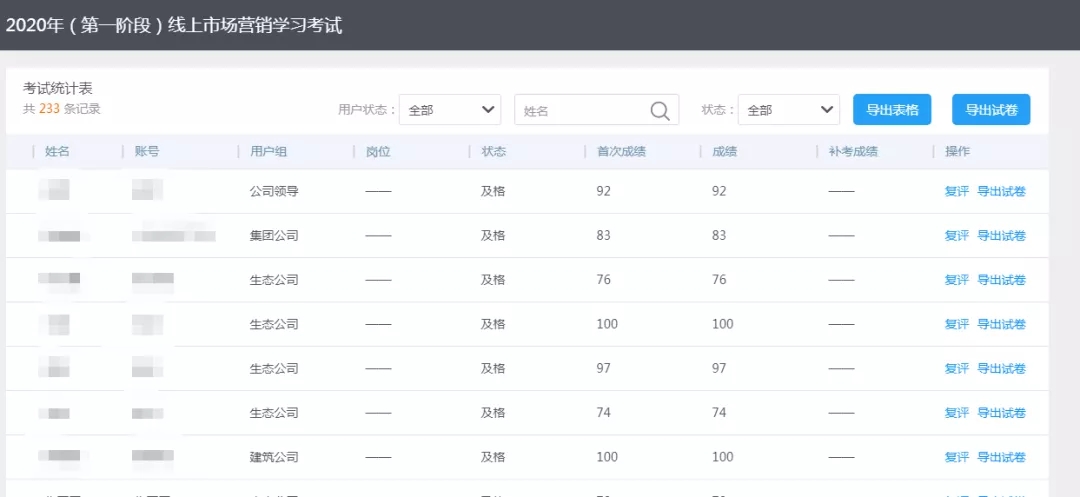Select the 公司领导 user group cell
1080x497 pixels.
tap(274, 191)
